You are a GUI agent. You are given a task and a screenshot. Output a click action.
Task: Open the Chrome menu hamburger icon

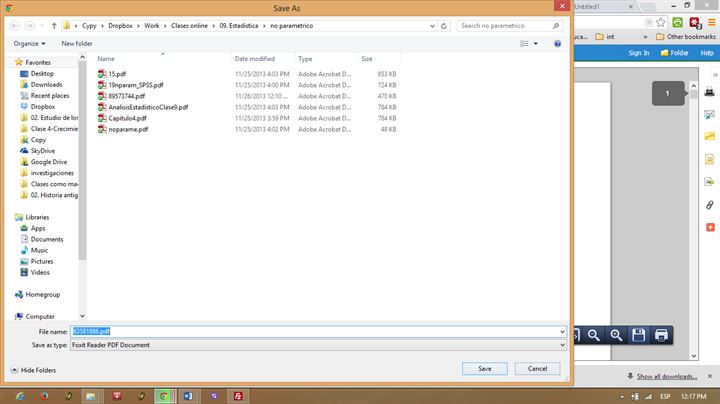coord(712,22)
